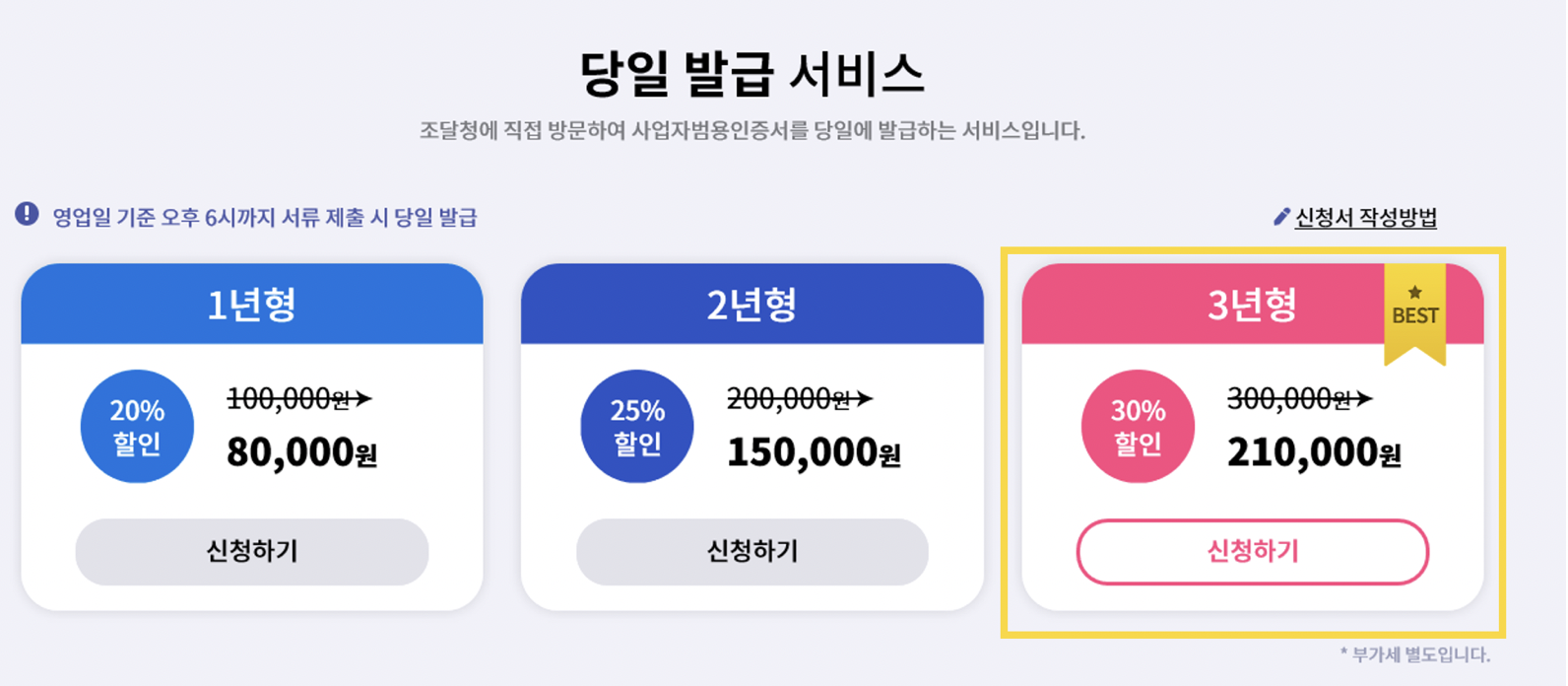Open the 신청서 작성방법 link
Screen dimensions: 1568x686
tap(1367, 218)
